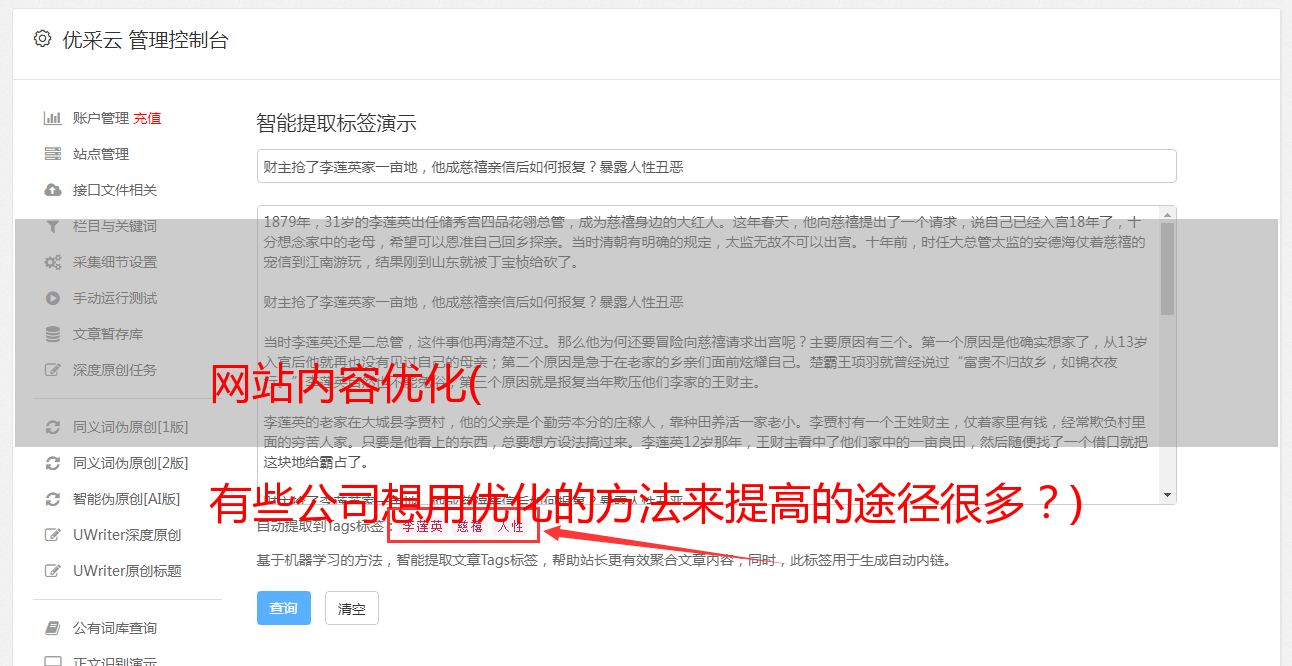Click the extracted tag 李莲英
The height and width of the screenshot is (666, 1292).
tap(422, 526)
